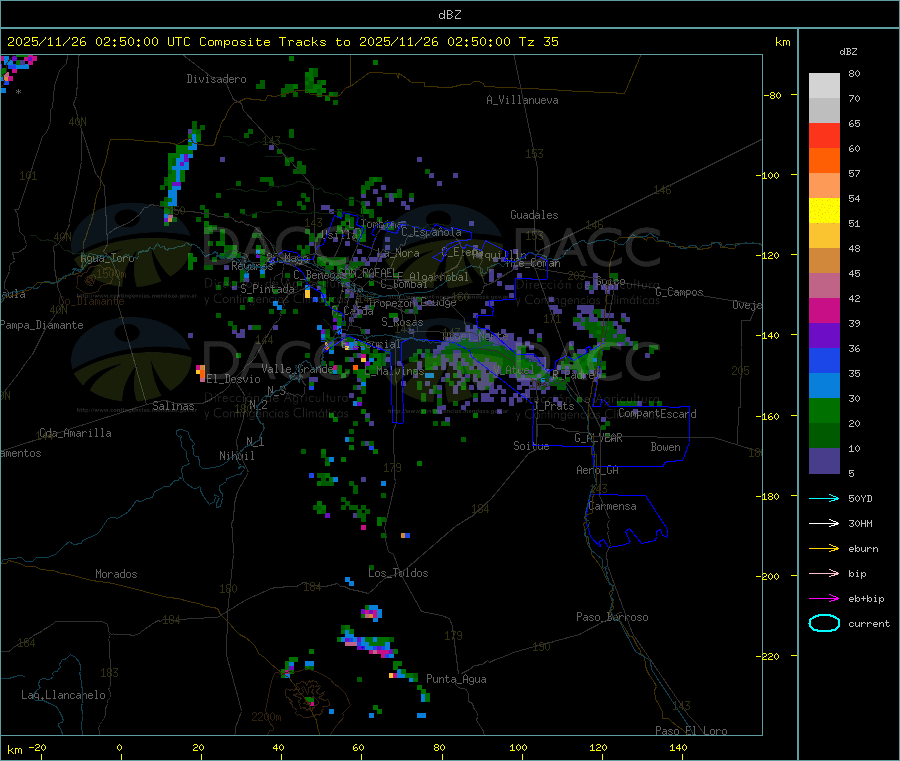Click the Pampa_Diamante map label
Viewport: 900px width, 761px height.
pos(42,325)
